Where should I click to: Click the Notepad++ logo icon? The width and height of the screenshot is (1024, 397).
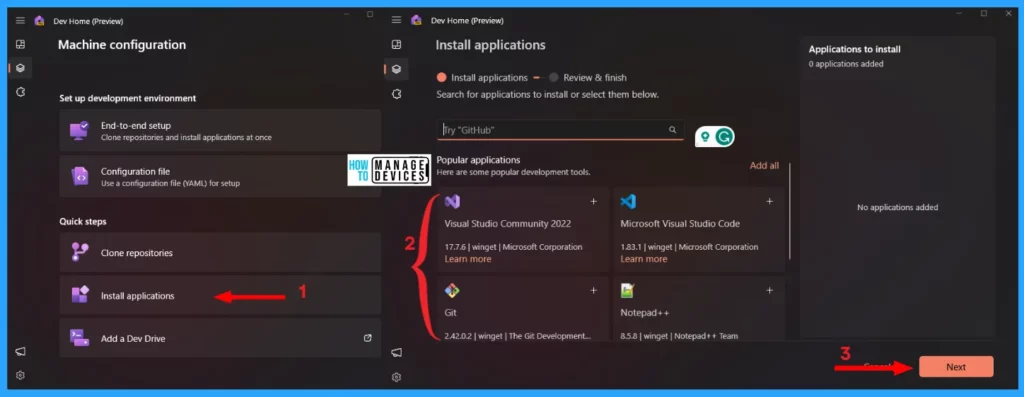[628, 291]
